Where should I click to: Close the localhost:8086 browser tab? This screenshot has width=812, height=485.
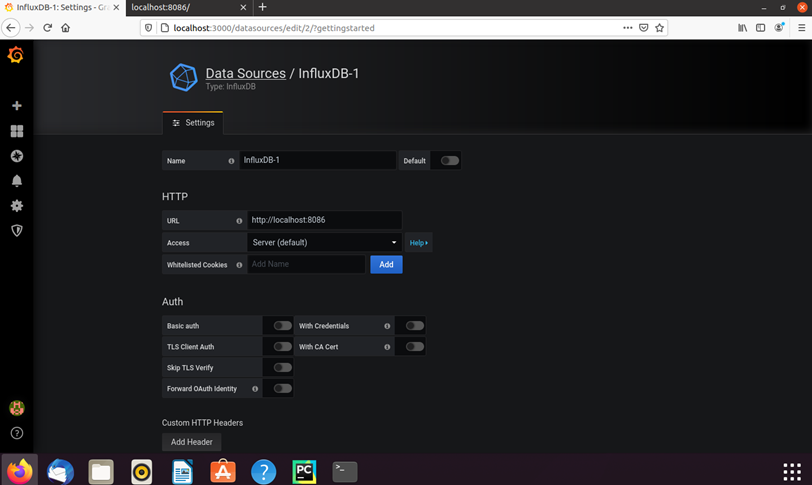coord(243,7)
